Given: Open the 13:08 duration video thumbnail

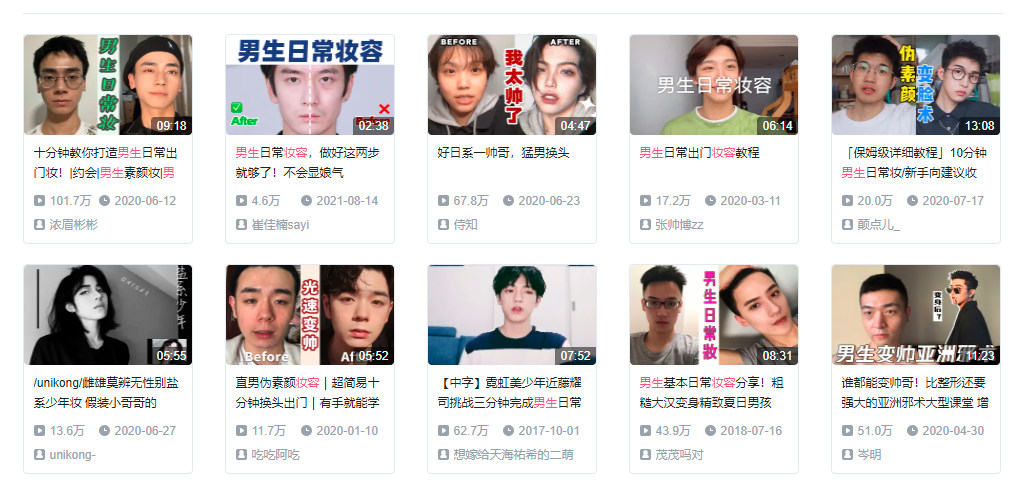Looking at the screenshot, I should (x=916, y=85).
